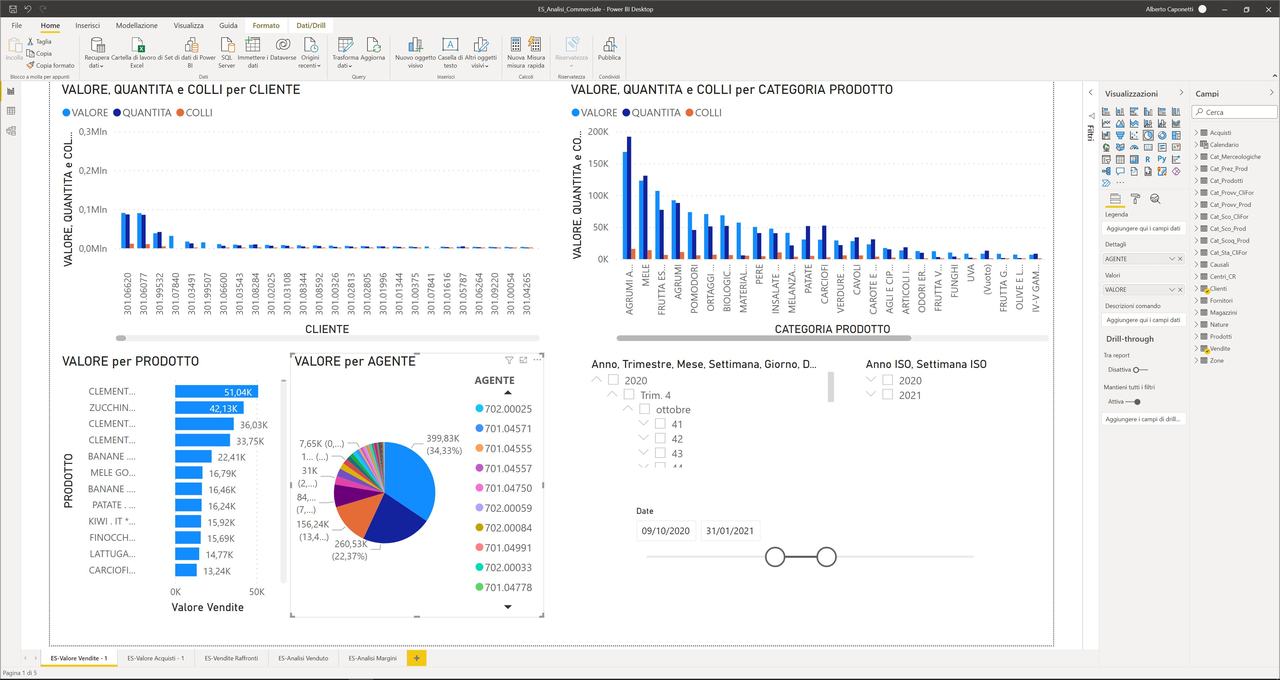Switch to Data view in left sidebar
Screen dimensions: 1280x680
11,111
